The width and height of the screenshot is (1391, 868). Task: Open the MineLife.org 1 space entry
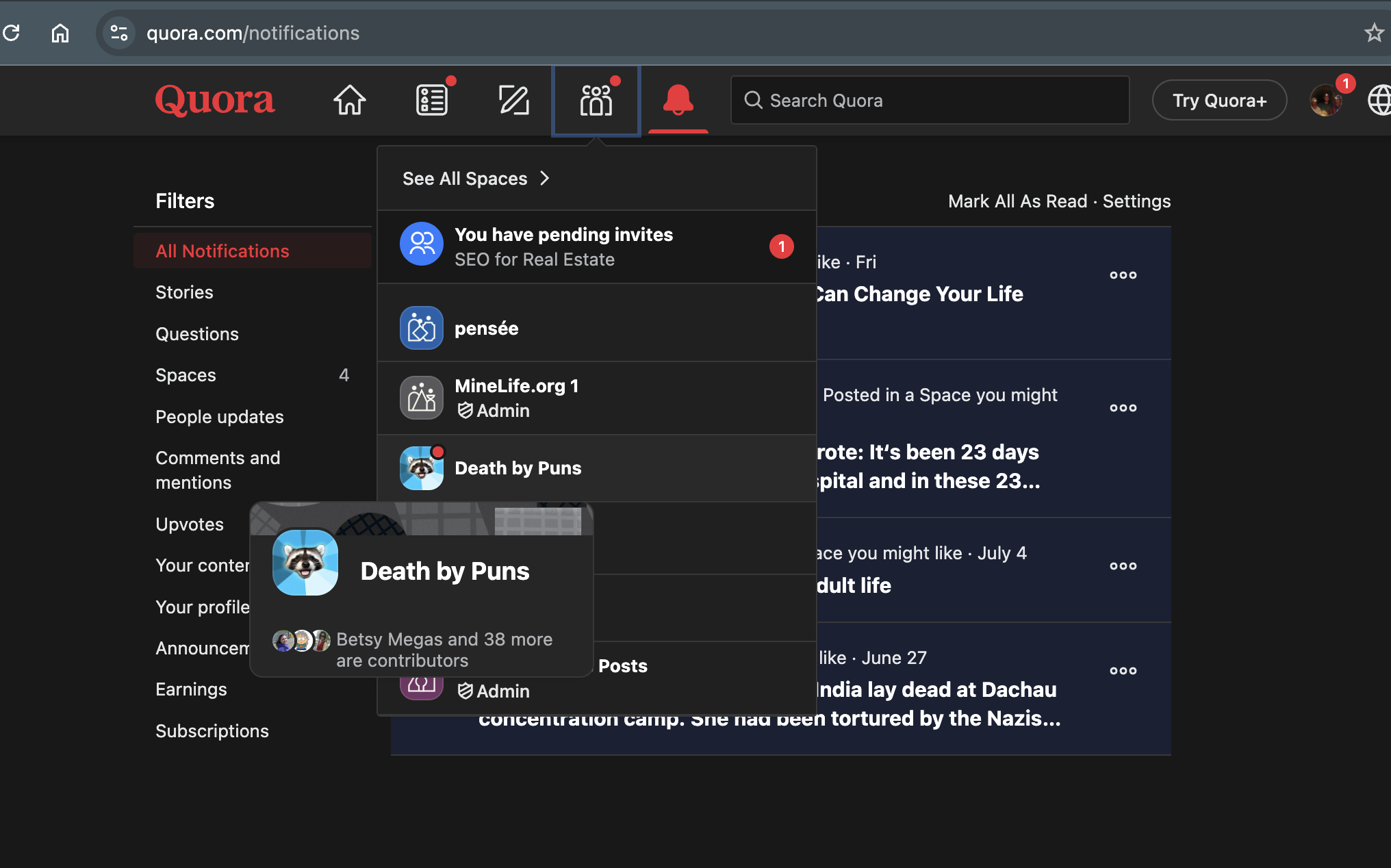click(x=597, y=398)
